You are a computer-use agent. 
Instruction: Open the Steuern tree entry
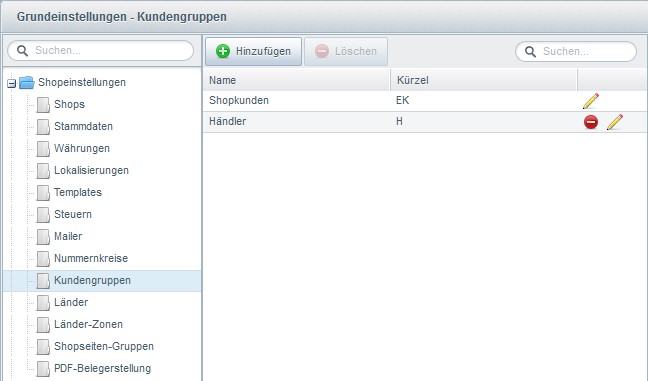tap(73, 214)
